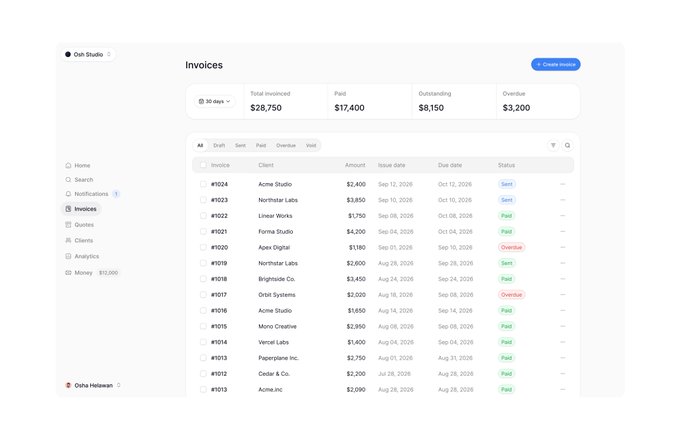
Task: Click client name Cedar & Co.
Action: click(274, 374)
